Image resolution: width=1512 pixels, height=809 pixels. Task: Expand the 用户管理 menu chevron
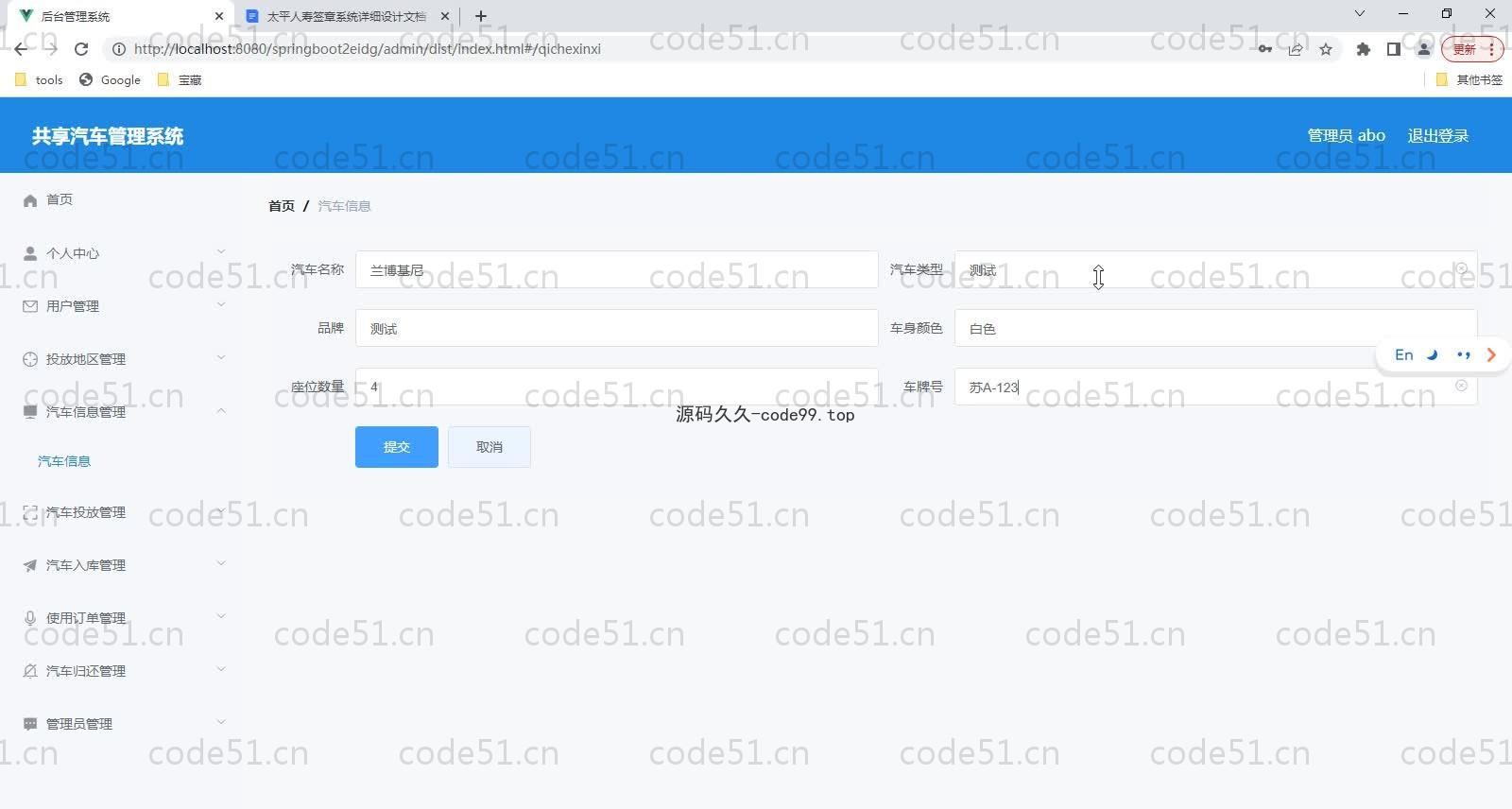(x=221, y=304)
